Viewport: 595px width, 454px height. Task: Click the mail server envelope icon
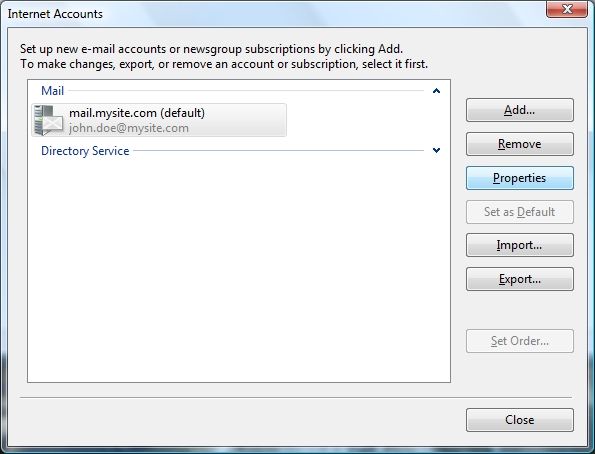coord(49,120)
